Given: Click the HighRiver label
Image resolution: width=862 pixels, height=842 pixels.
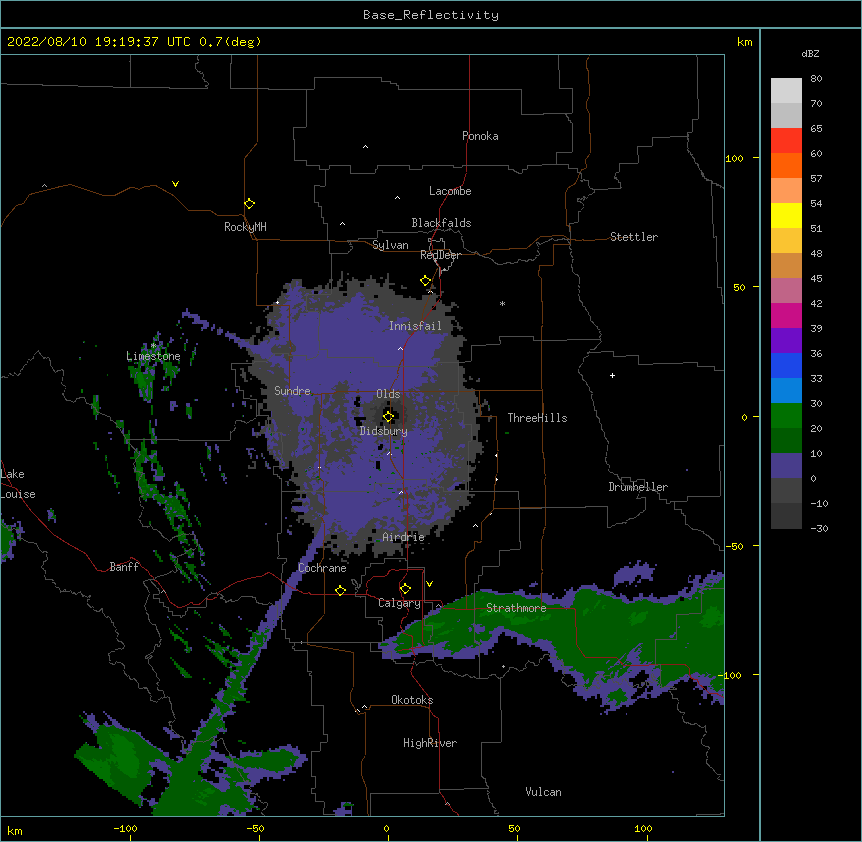Looking at the screenshot, I should (x=430, y=743).
